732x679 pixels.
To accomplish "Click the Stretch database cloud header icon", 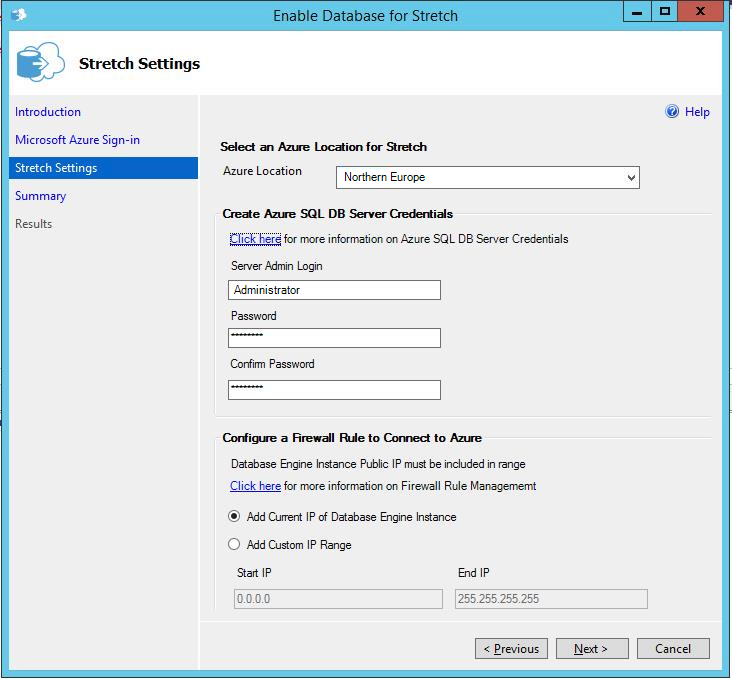I will coord(41,62).
